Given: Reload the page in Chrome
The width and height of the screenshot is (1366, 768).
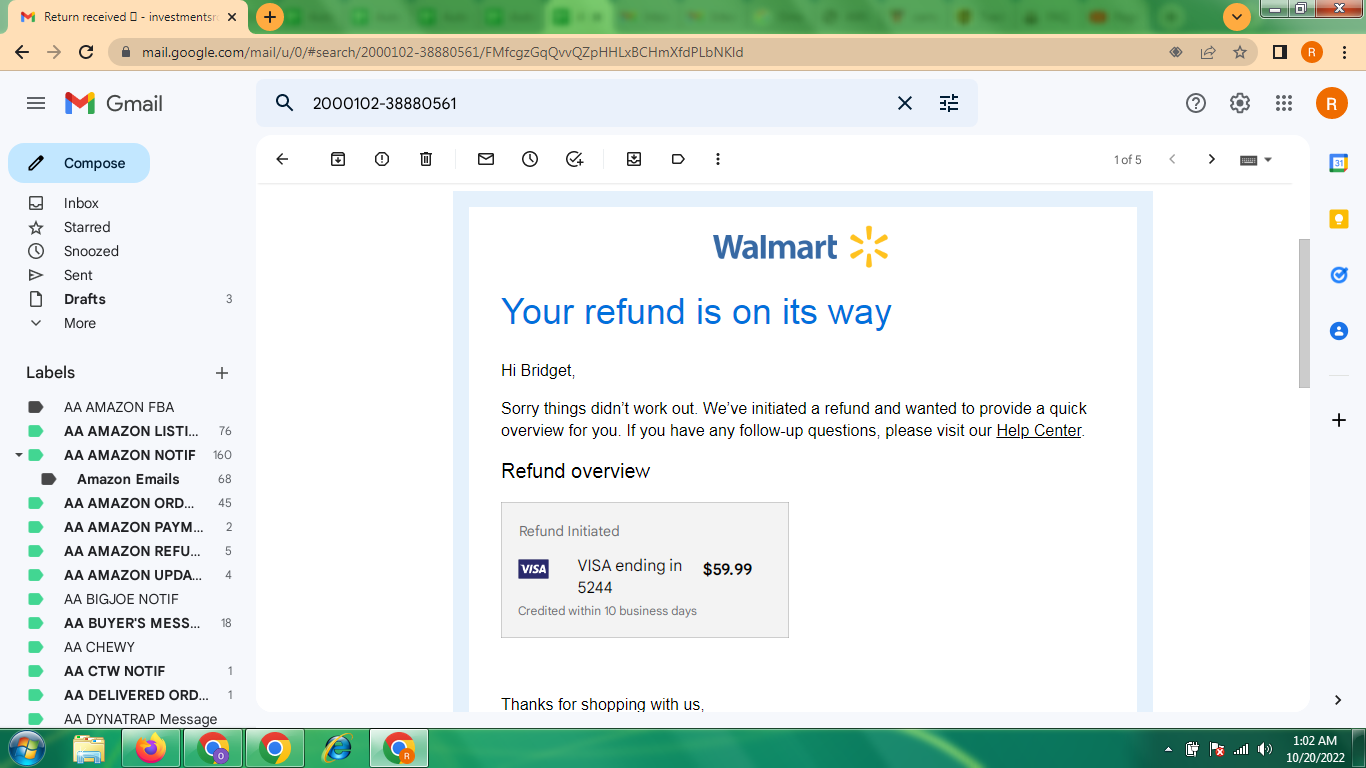Looking at the screenshot, I should tap(86, 52).
